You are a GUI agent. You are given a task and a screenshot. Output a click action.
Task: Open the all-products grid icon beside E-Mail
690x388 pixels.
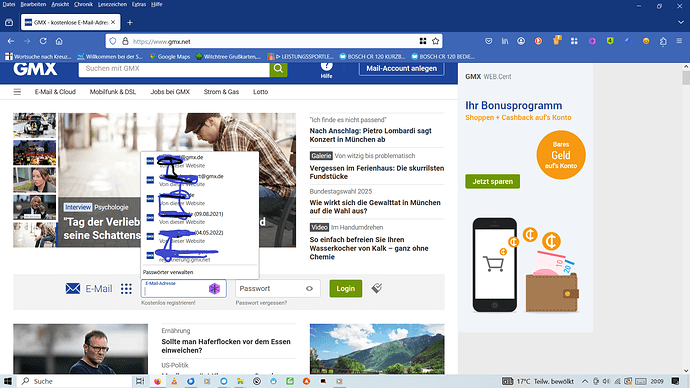(126, 289)
